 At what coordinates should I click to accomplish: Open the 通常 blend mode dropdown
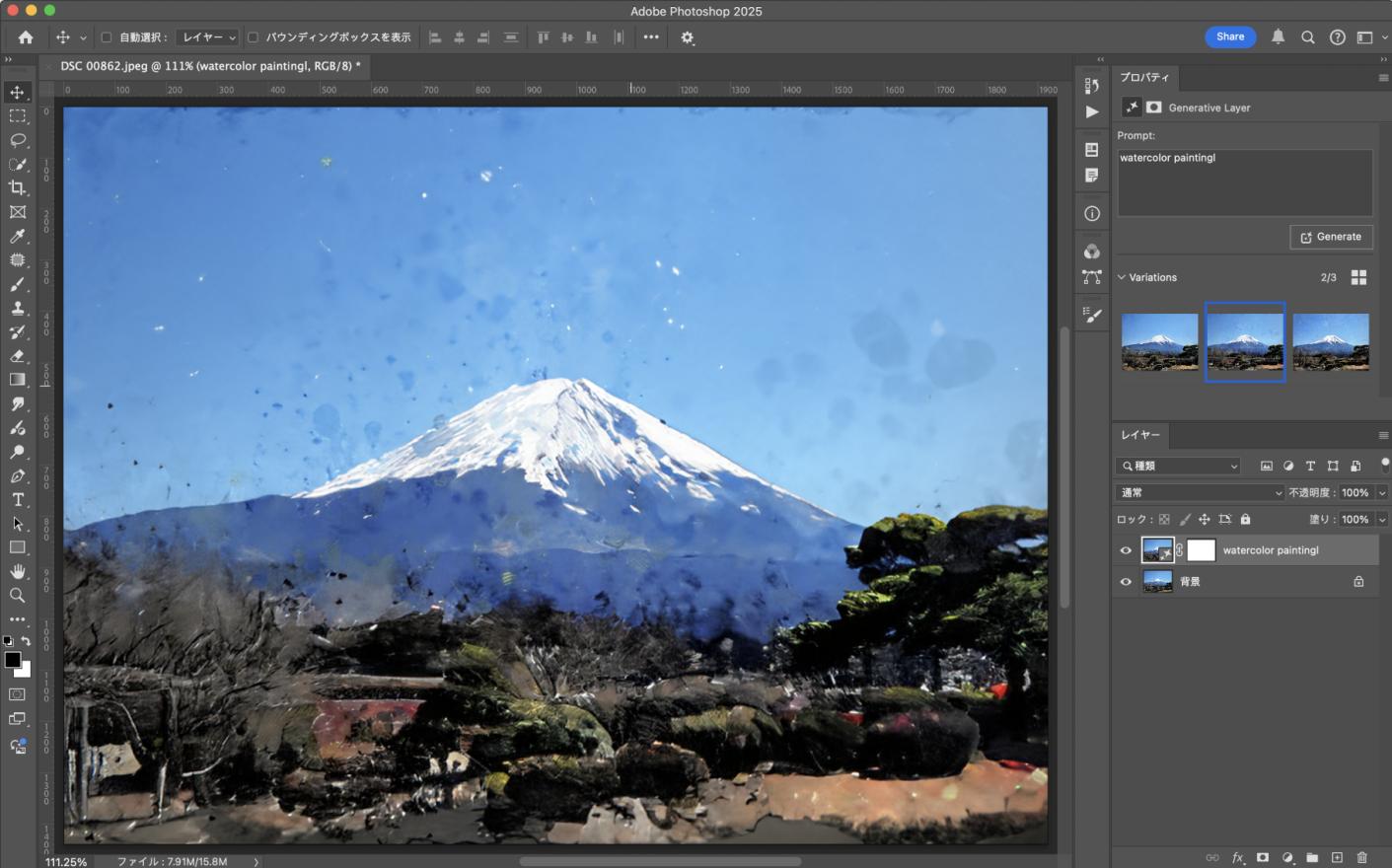[x=1201, y=492]
